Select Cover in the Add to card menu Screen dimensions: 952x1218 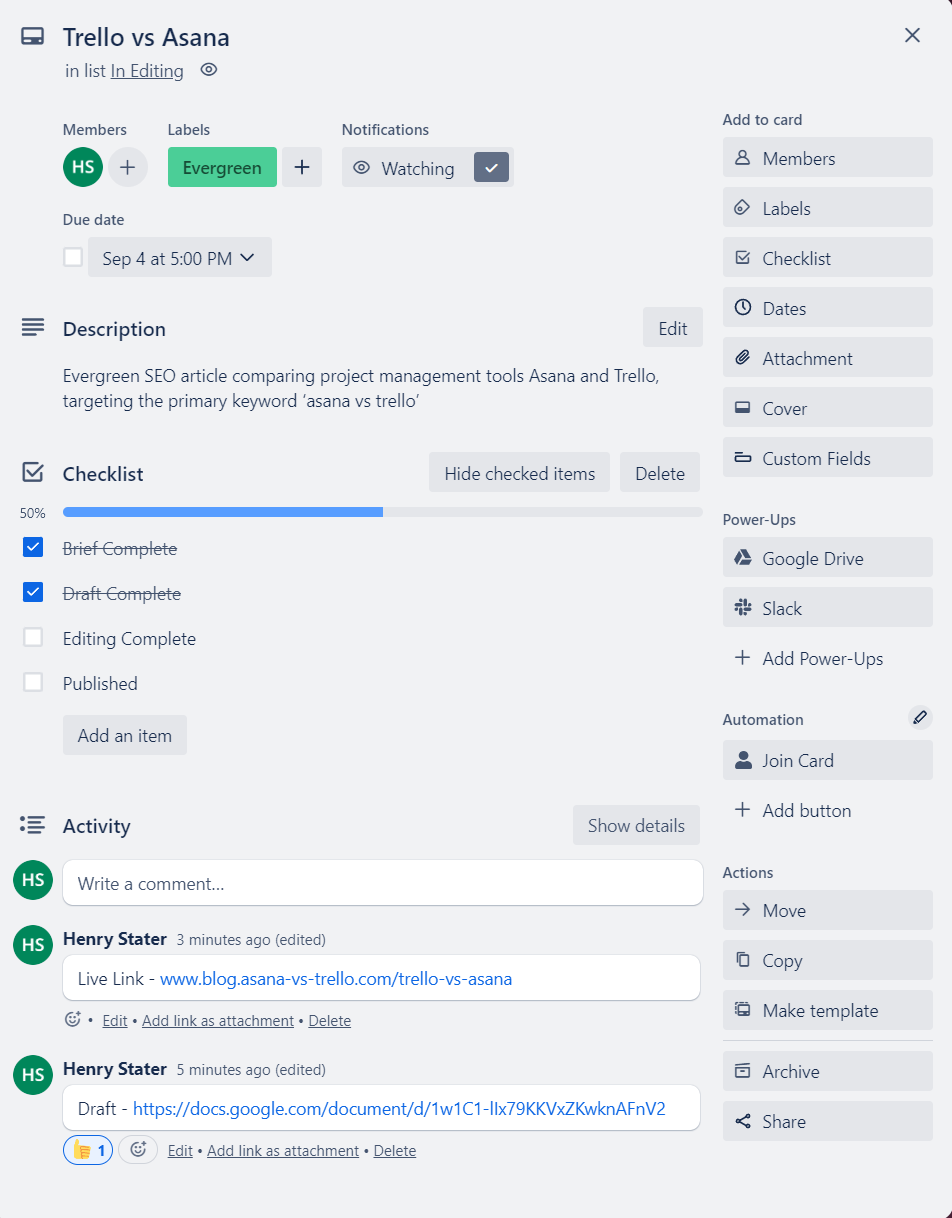827,408
